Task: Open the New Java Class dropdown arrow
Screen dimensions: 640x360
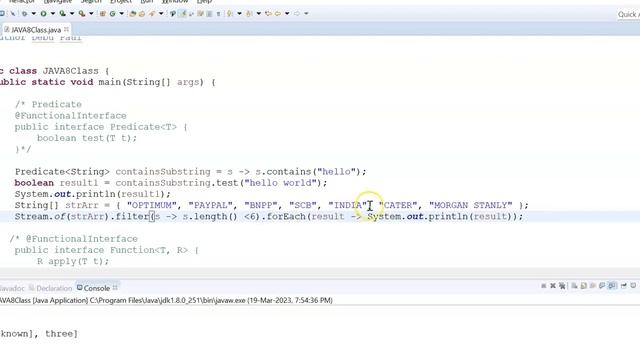Action: coord(121,13)
